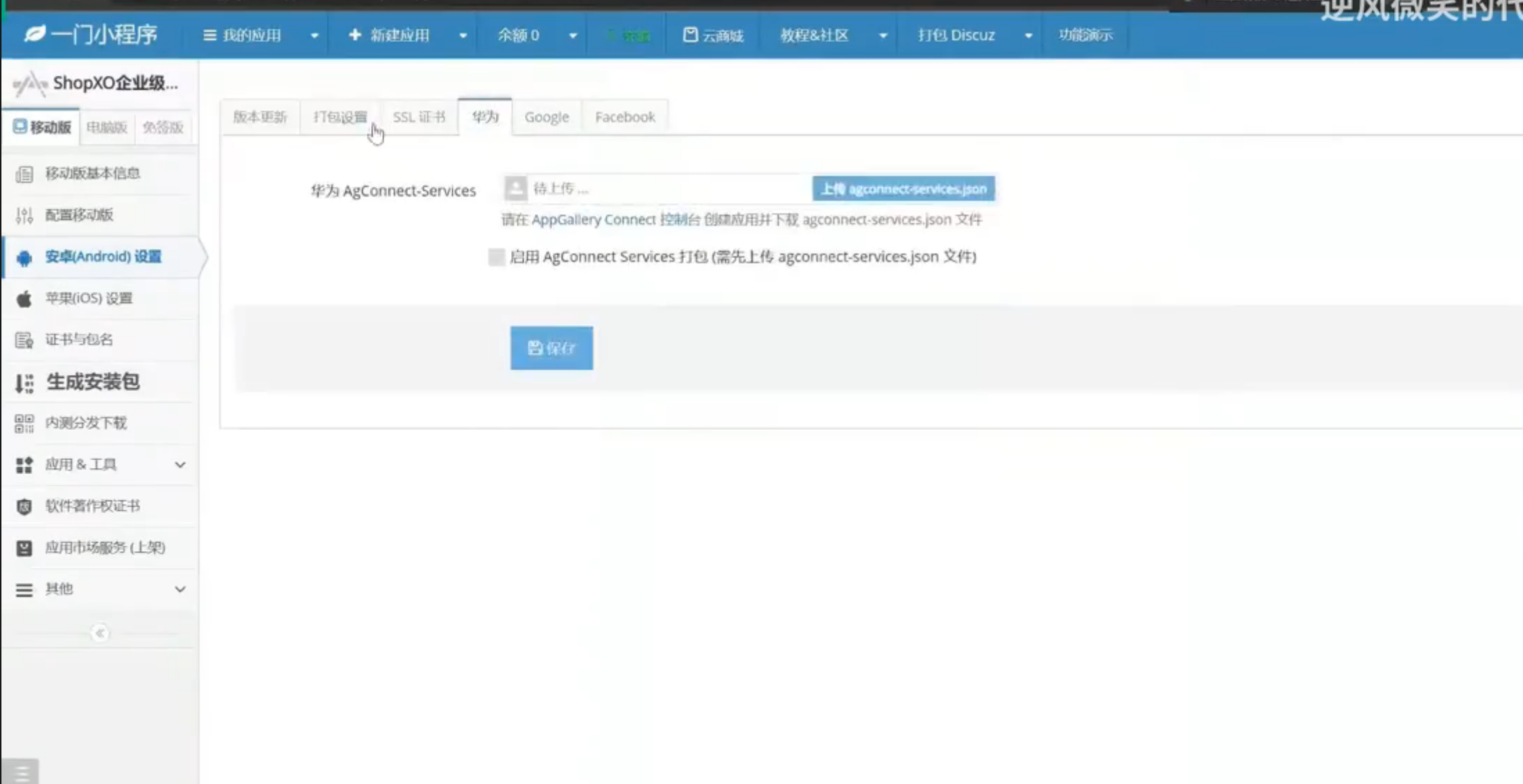Click the blue 保存 save button
This screenshot has height=784, width=1523.
[x=551, y=348]
